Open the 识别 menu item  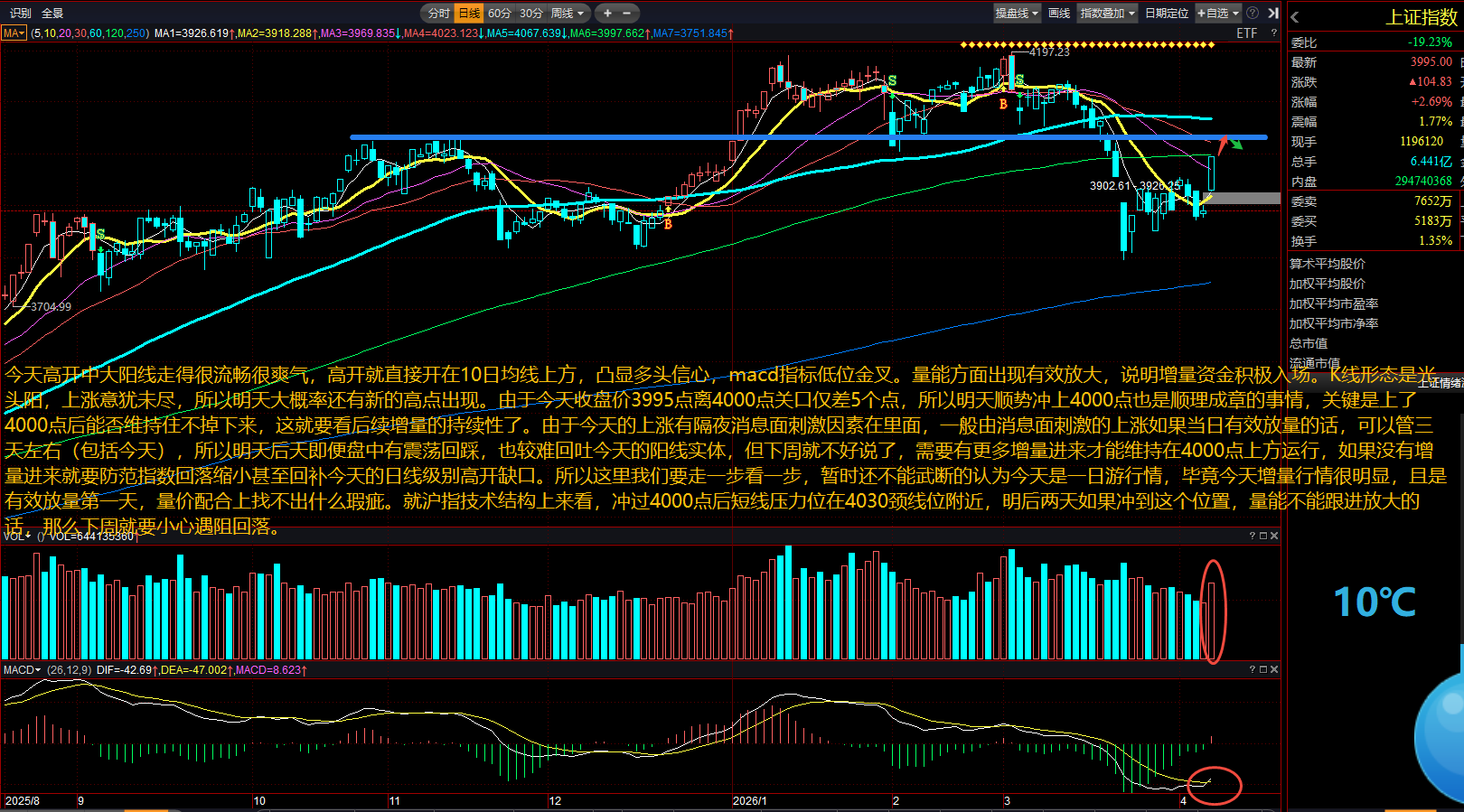pyautogui.click(x=20, y=13)
